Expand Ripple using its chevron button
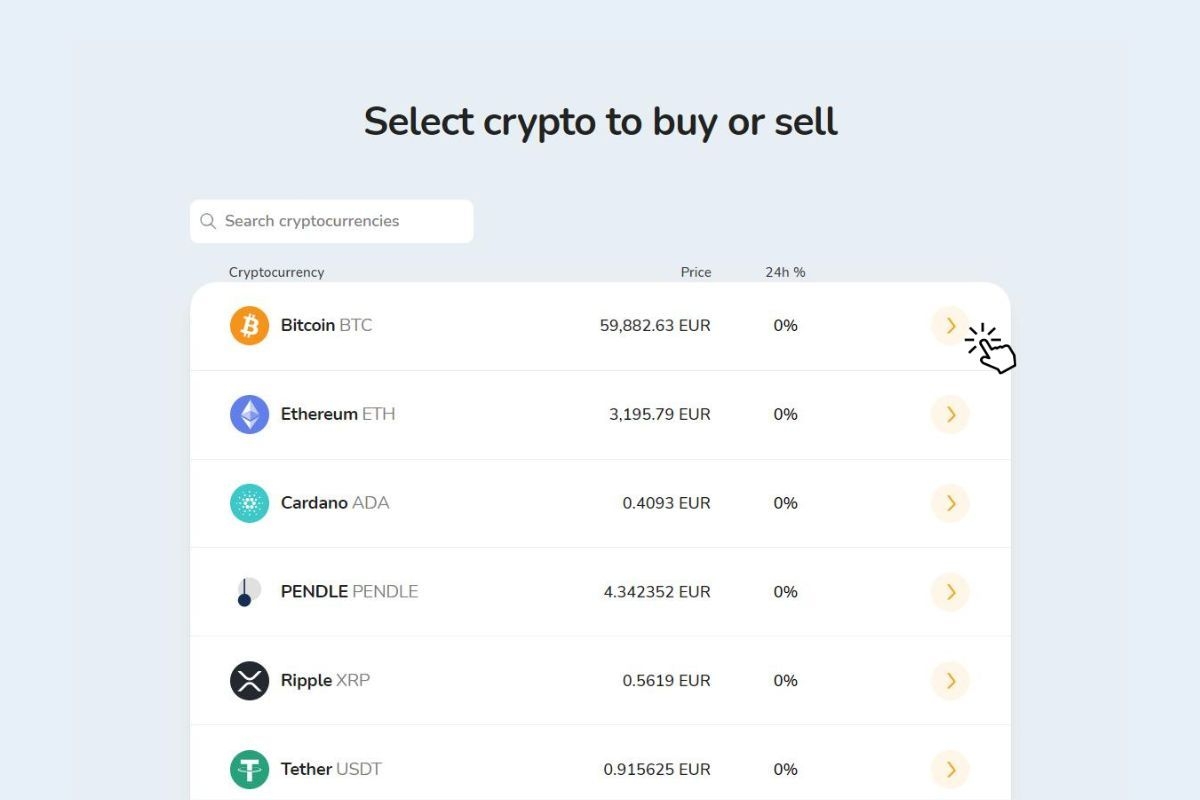This screenshot has height=800, width=1200. coord(950,681)
